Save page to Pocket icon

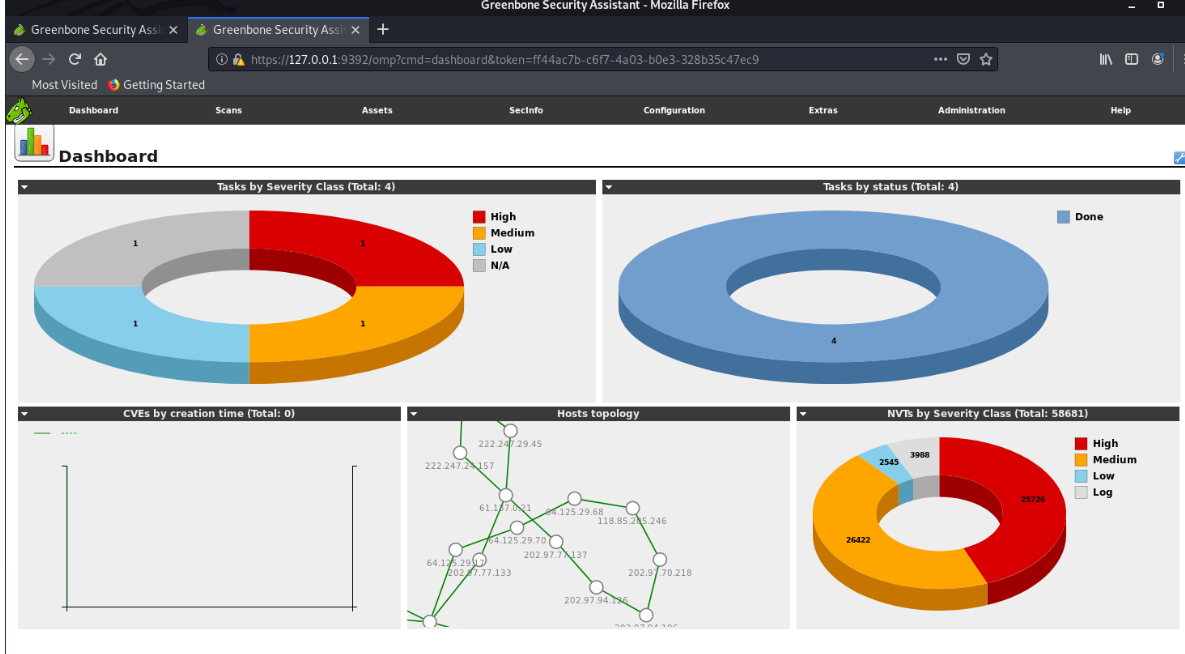tap(964, 59)
